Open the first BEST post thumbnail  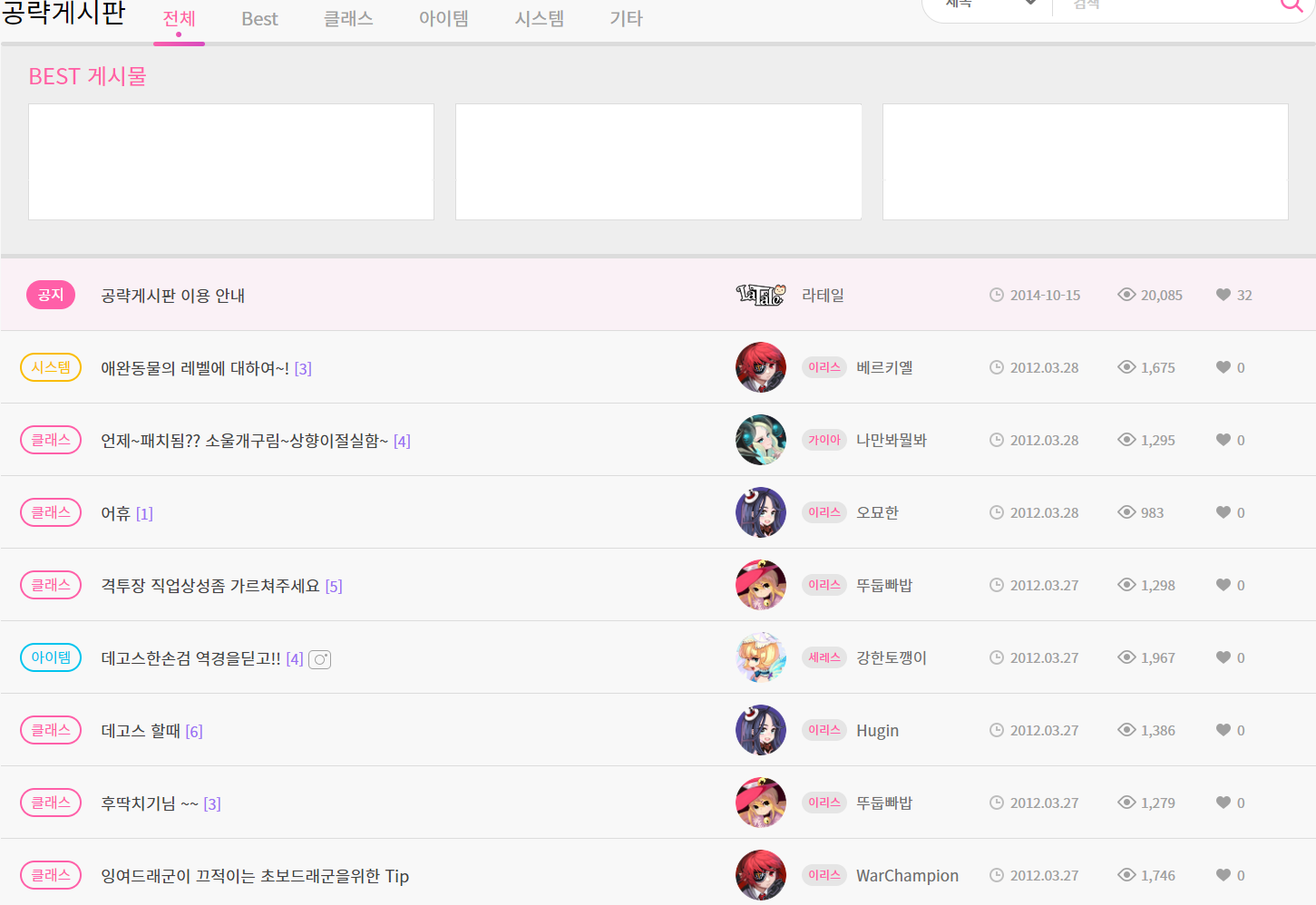point(231,161)
